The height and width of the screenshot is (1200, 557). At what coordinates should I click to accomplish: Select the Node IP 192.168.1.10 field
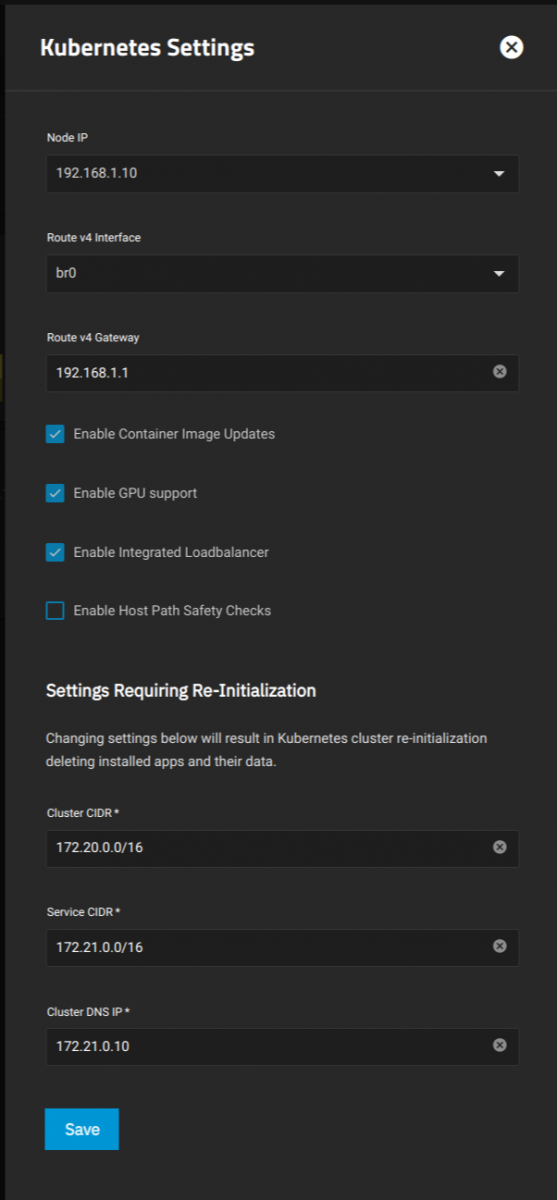(282, 174)
